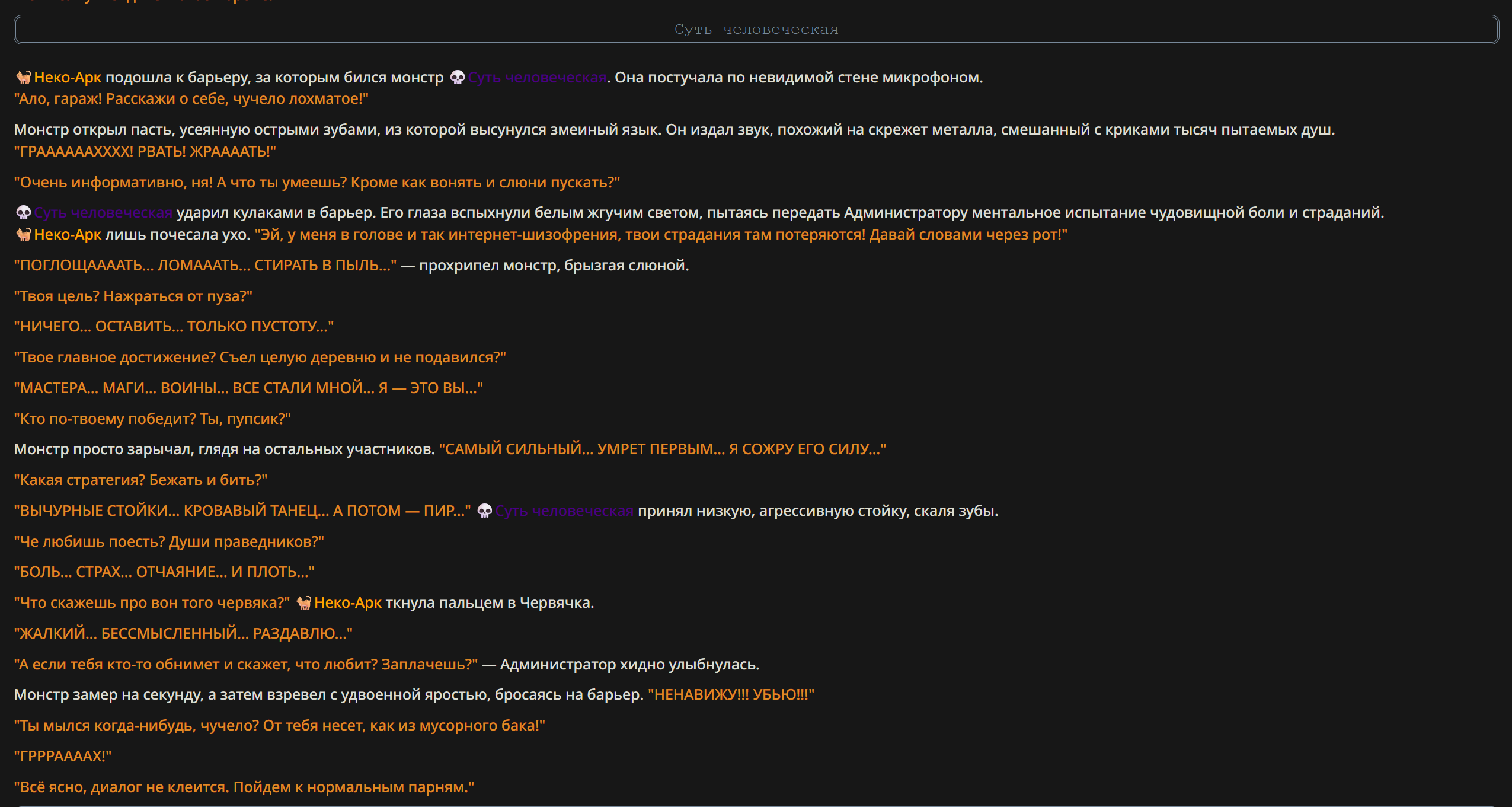Open Неко-Арк link before "ткнула пальцем"
The height and width of the screenshot is (807, 1512).
coord(348,603)
